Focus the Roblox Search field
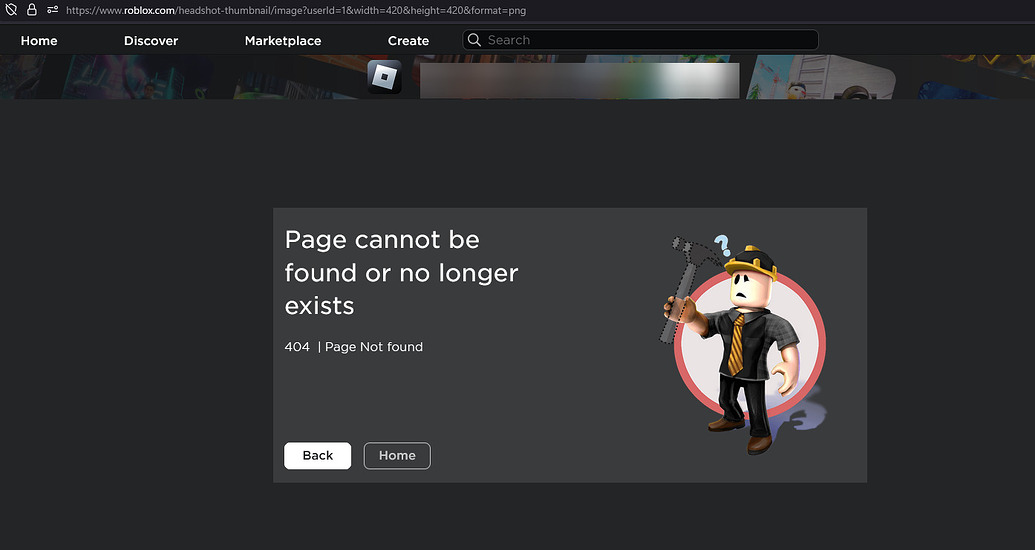Viewport: 1035px width, 550px height. (x=640, y=40)
